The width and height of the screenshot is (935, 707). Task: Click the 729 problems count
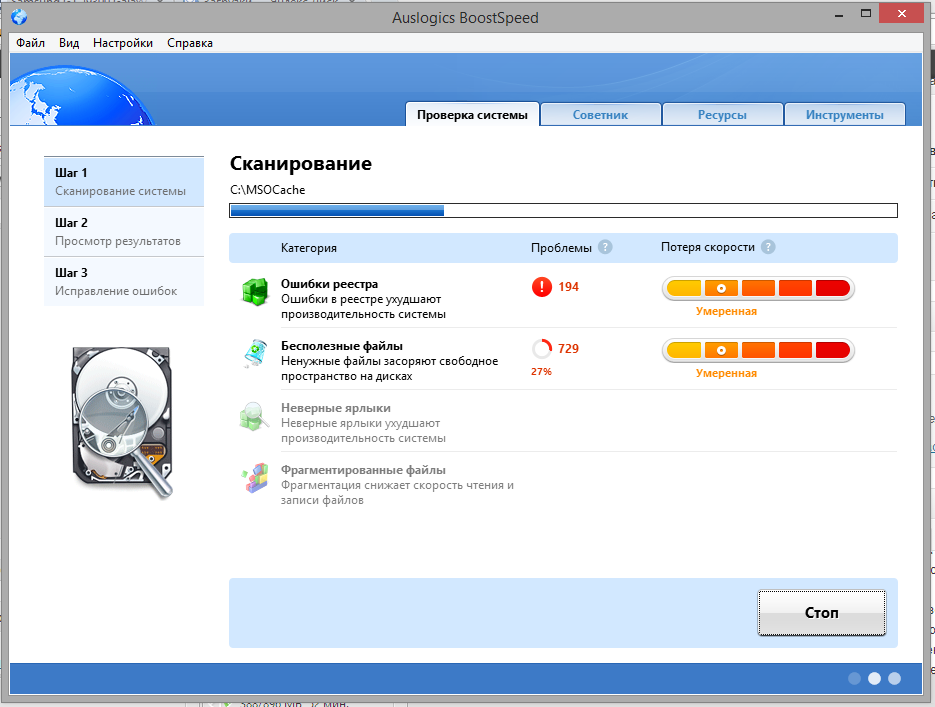[x=568, y=349]
